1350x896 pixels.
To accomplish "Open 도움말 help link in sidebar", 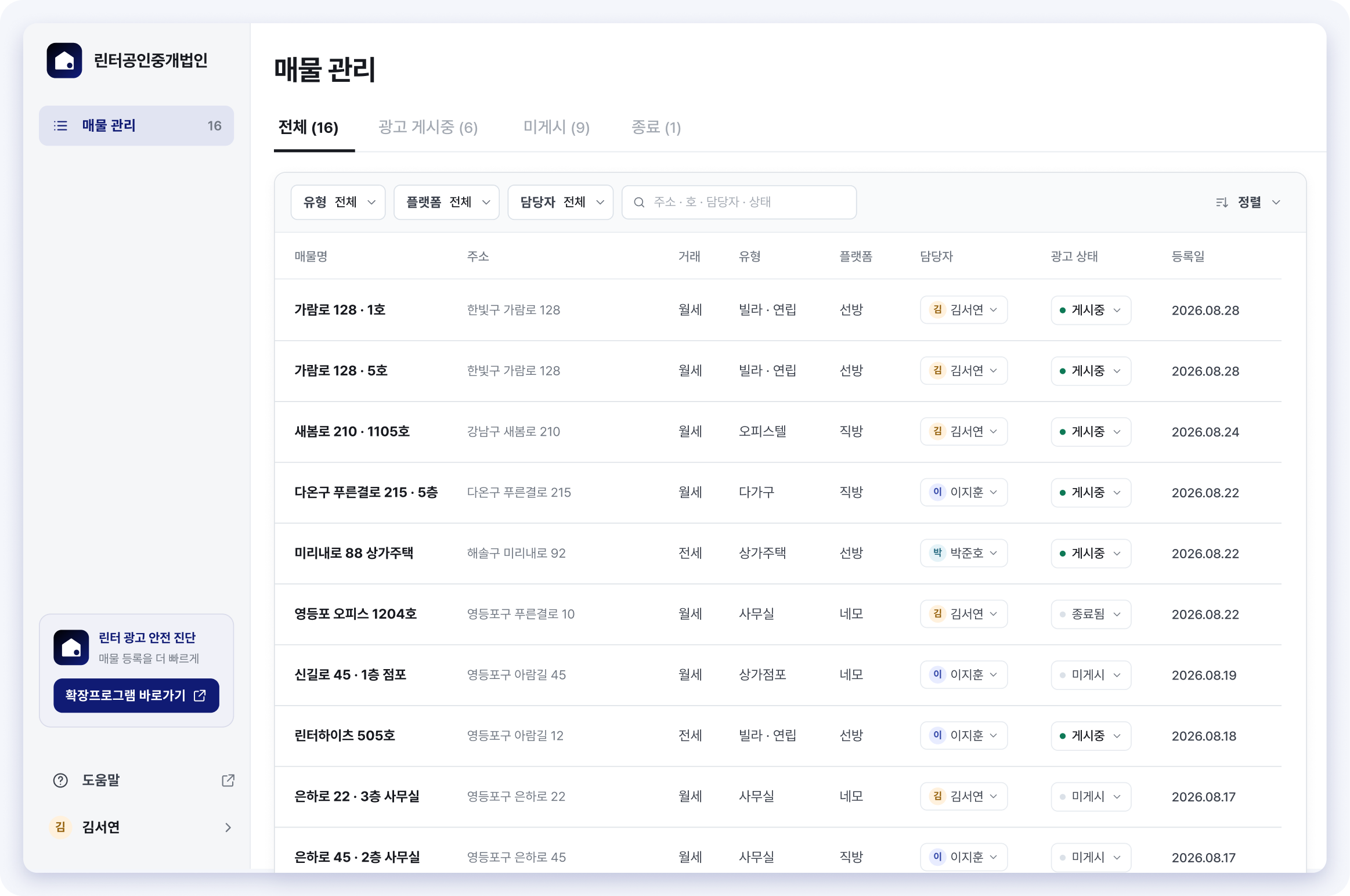I will (x=143, y=781).
